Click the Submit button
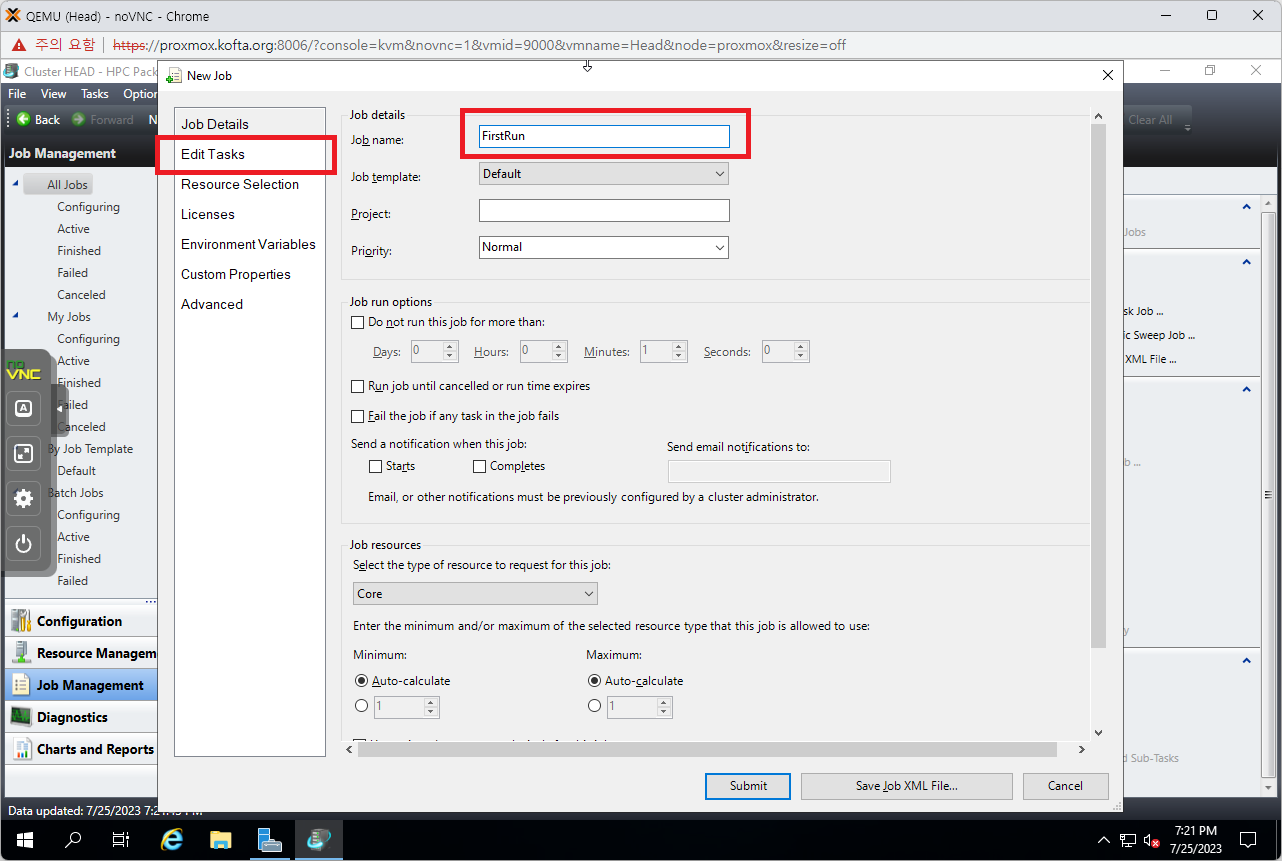The image size is (1282, 861). pos(747,786)
